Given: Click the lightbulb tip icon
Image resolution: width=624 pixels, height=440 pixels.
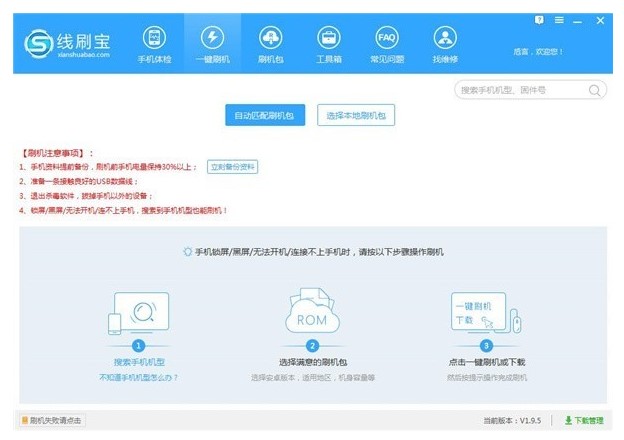Looking at the screenshot, I should click(x=187, y=251).
